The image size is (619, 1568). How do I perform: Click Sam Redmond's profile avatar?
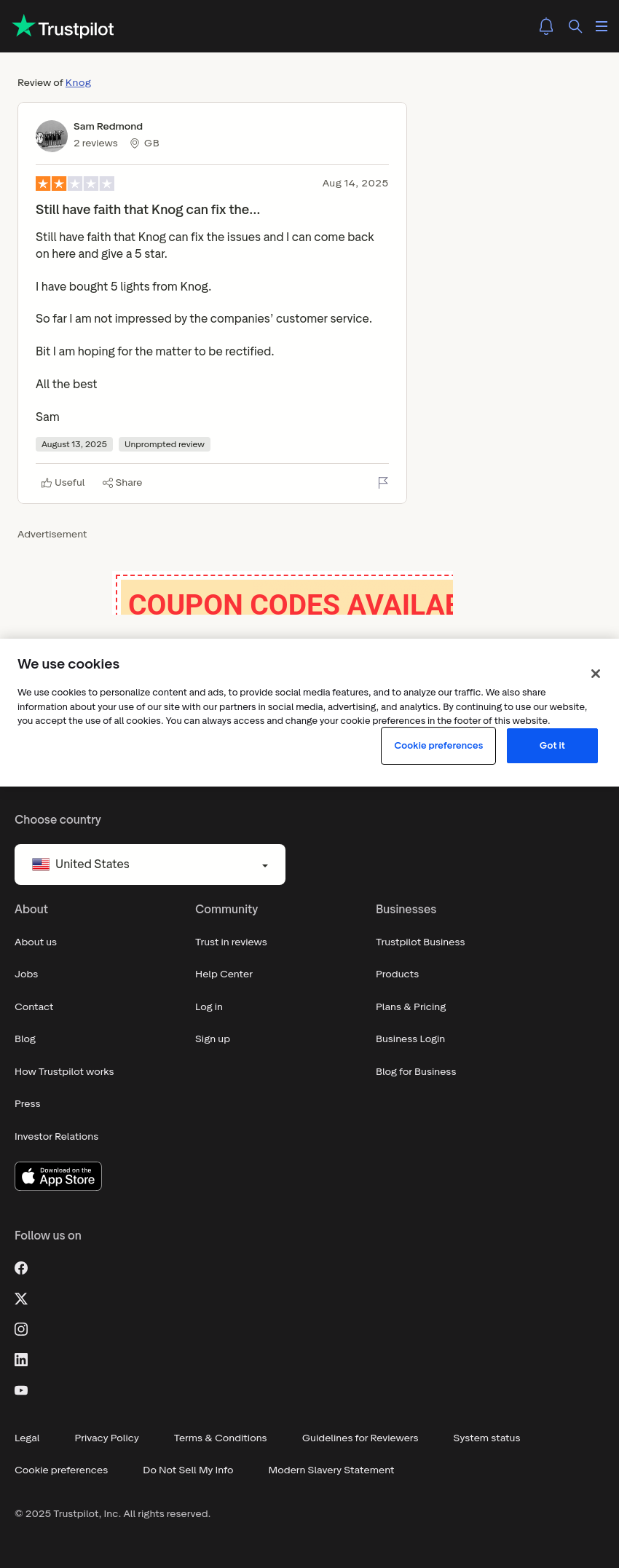(52, 136)
